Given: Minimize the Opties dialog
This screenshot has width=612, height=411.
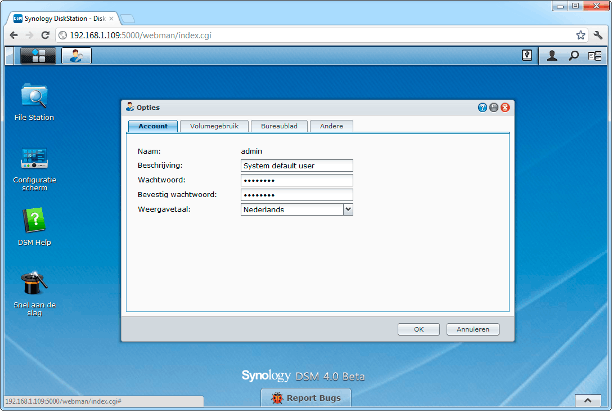Looking at the screenshot, I should click(493, 107).
